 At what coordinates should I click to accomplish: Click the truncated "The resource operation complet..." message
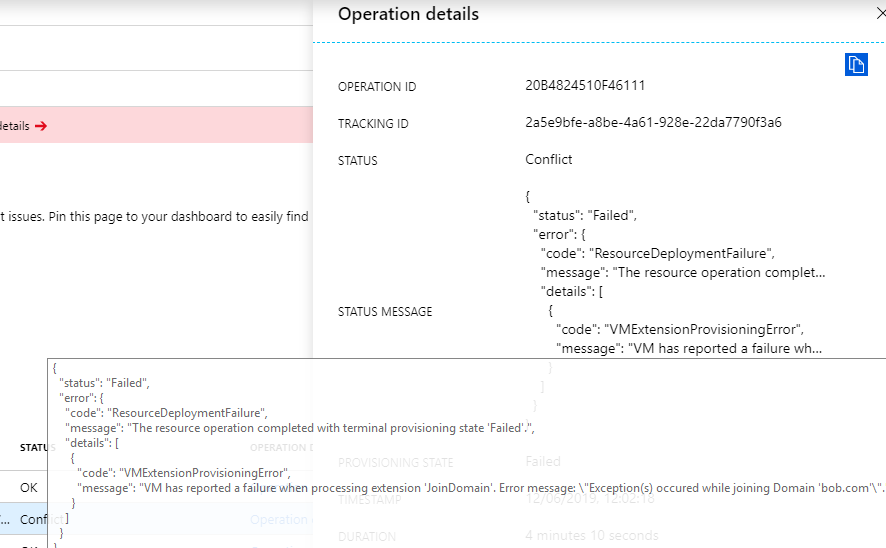[683, 272]
